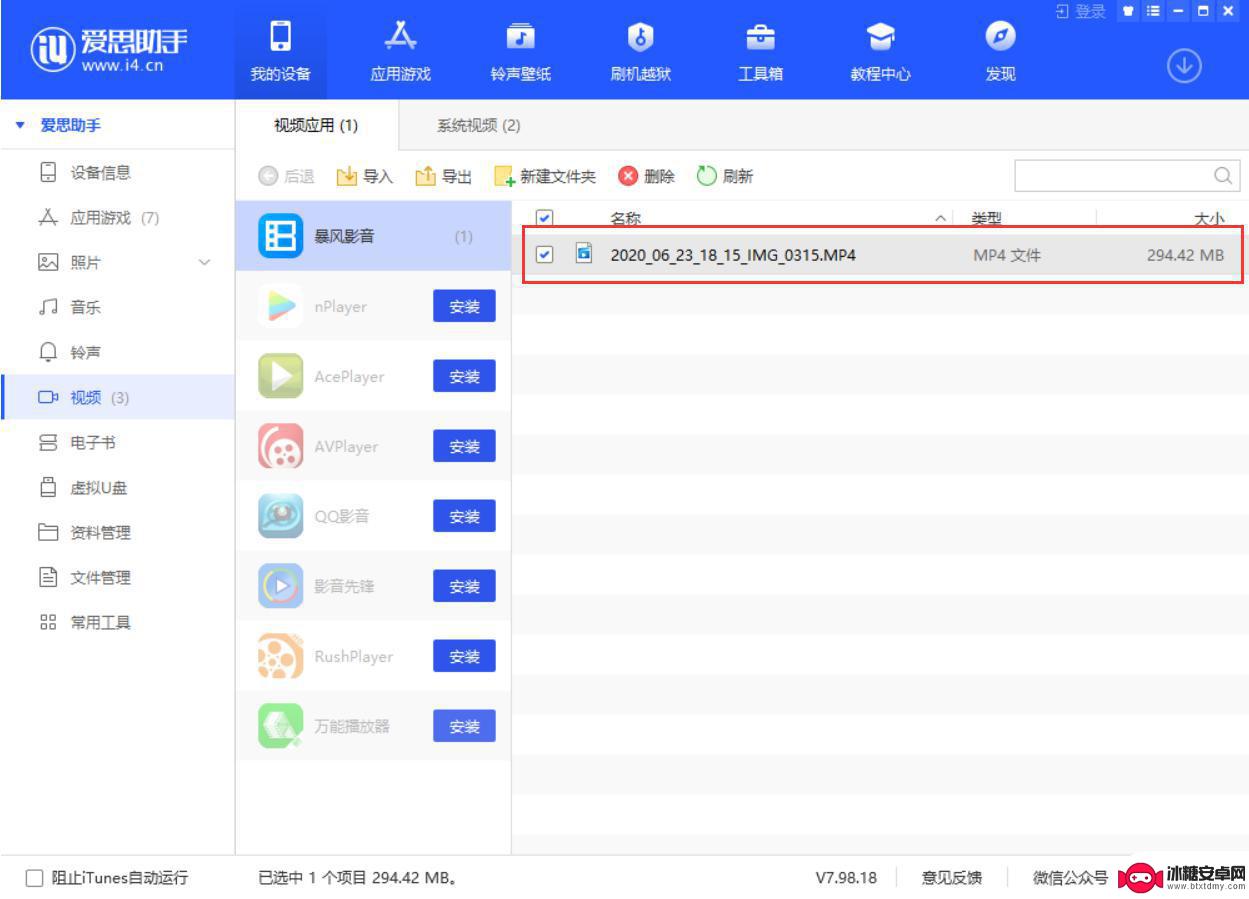Open the 教程中心 tutorial center
The width and height of the screenshot is (1249, 899).
coord(880,51)
